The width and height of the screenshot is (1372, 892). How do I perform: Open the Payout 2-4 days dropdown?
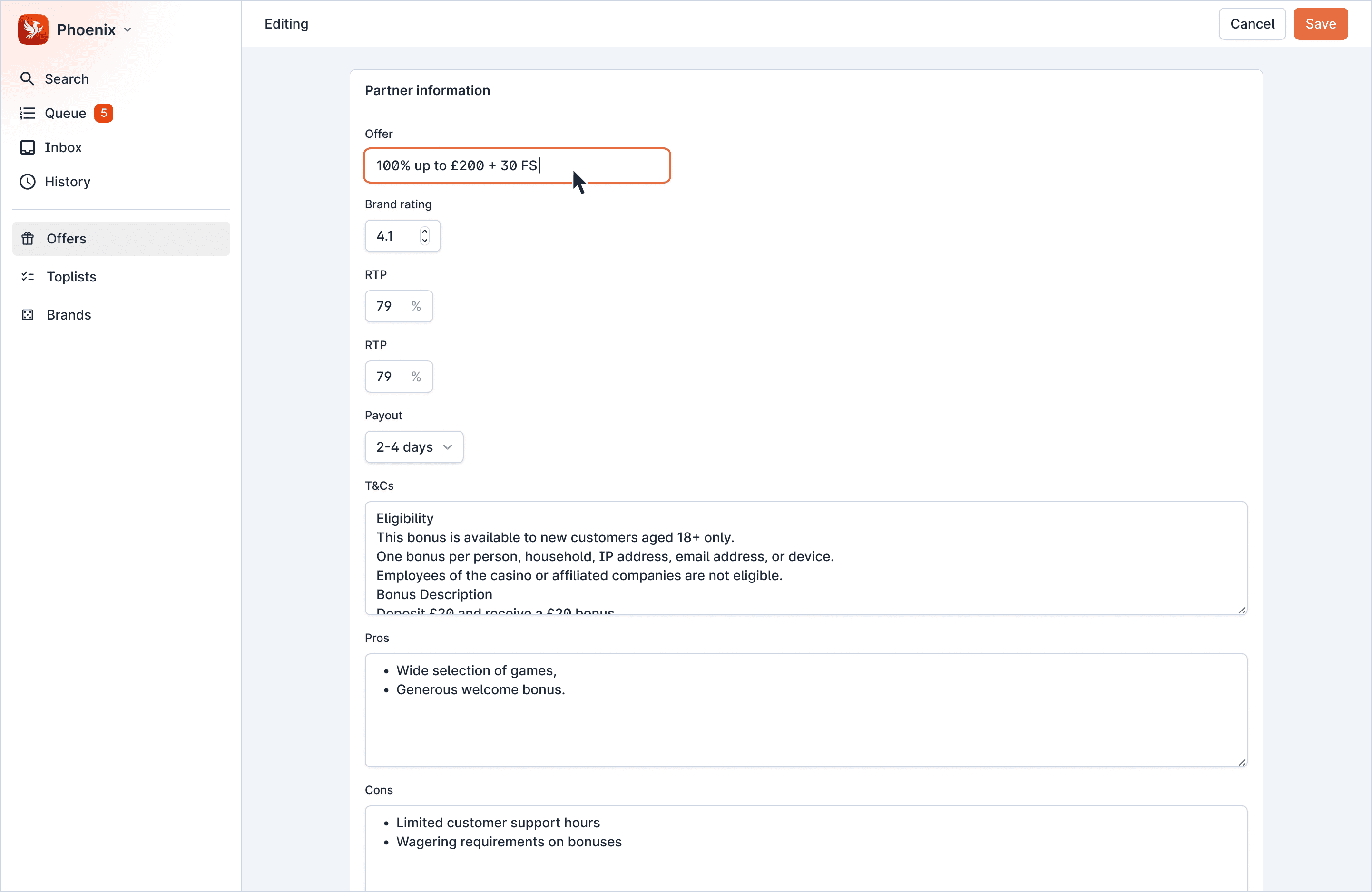(413, 447)
